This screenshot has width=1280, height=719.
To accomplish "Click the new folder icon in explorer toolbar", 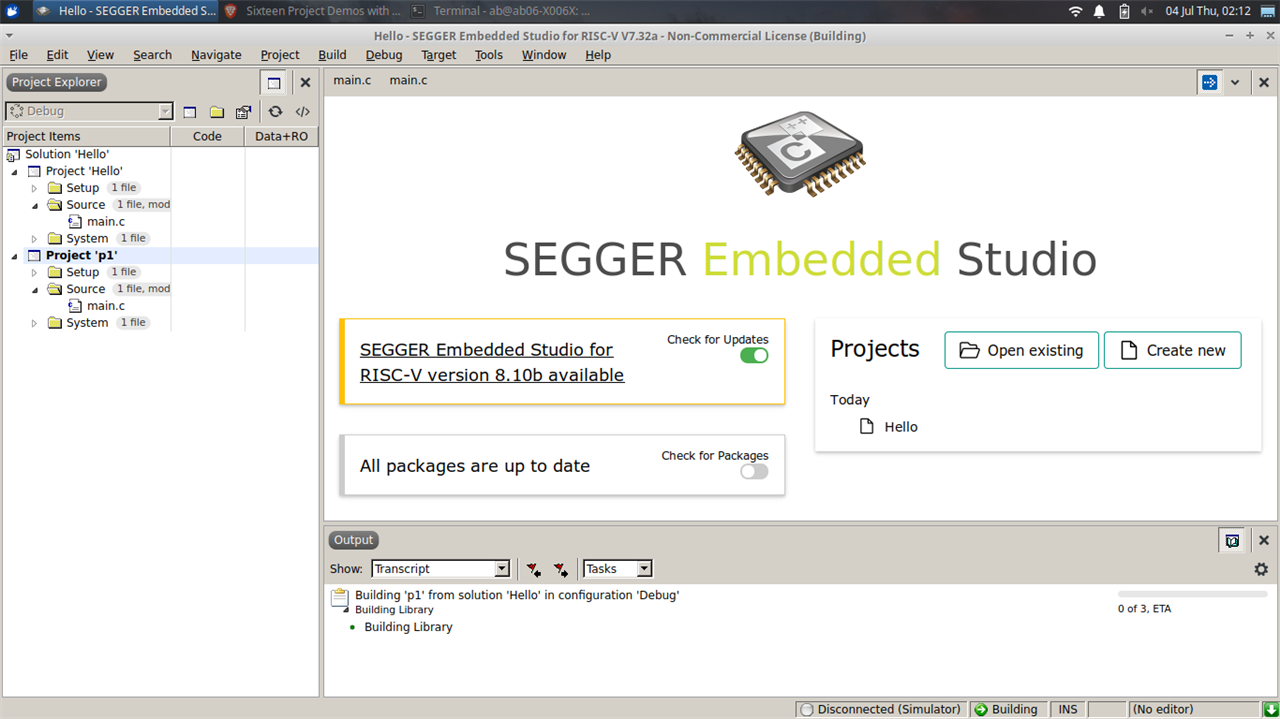I will [x=216, y=112].
